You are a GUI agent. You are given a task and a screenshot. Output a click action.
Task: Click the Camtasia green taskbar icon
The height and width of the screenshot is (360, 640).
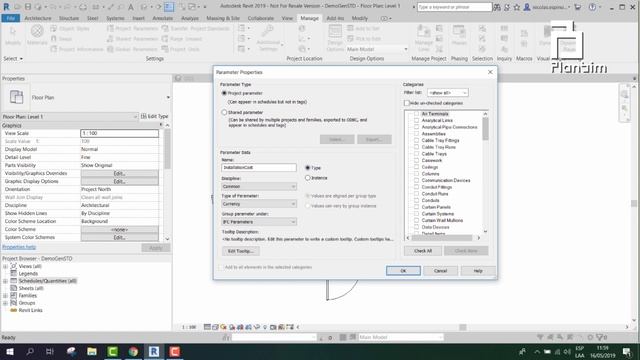[113, 351]
